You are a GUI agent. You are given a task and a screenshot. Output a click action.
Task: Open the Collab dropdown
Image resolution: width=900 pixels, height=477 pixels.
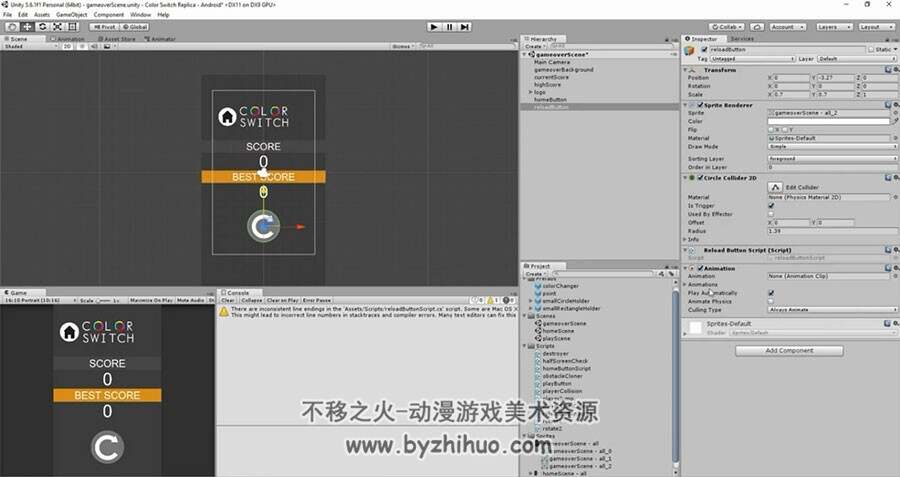click(727, 27)
